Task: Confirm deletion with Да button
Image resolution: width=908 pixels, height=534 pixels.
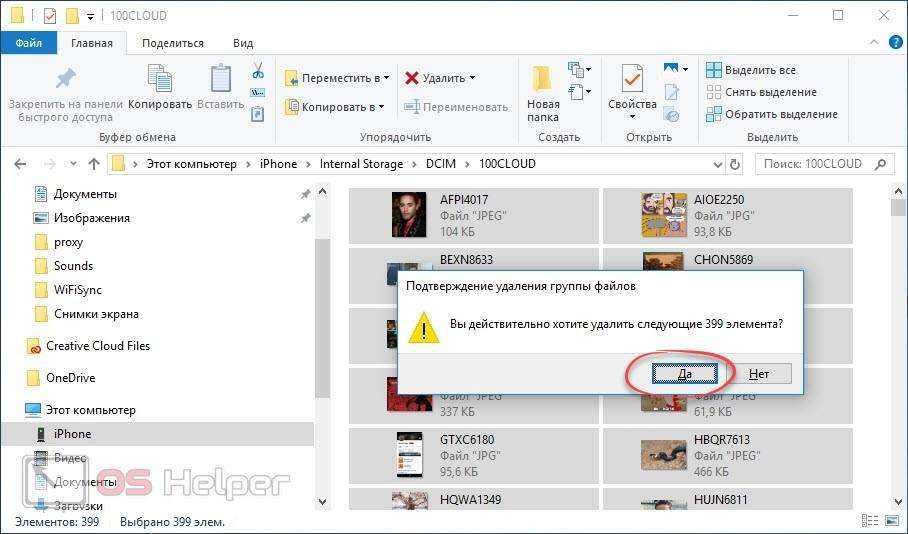Action: click(685, 374)
